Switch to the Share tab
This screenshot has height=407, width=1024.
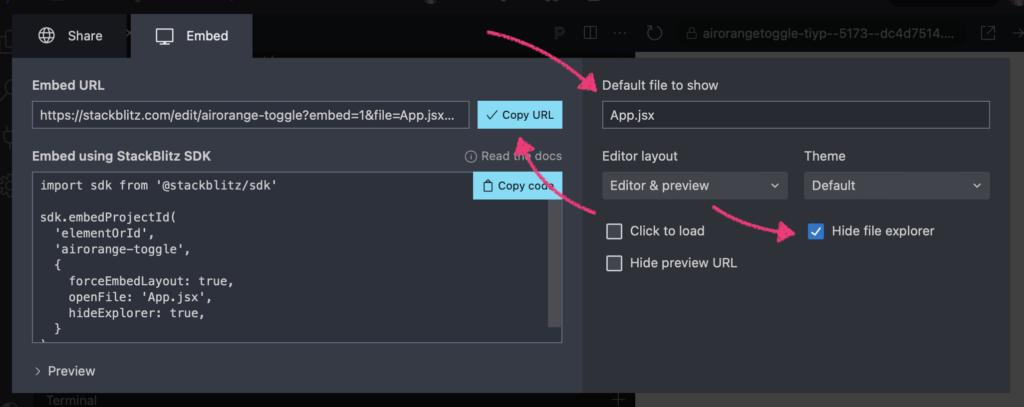(70, 36)
